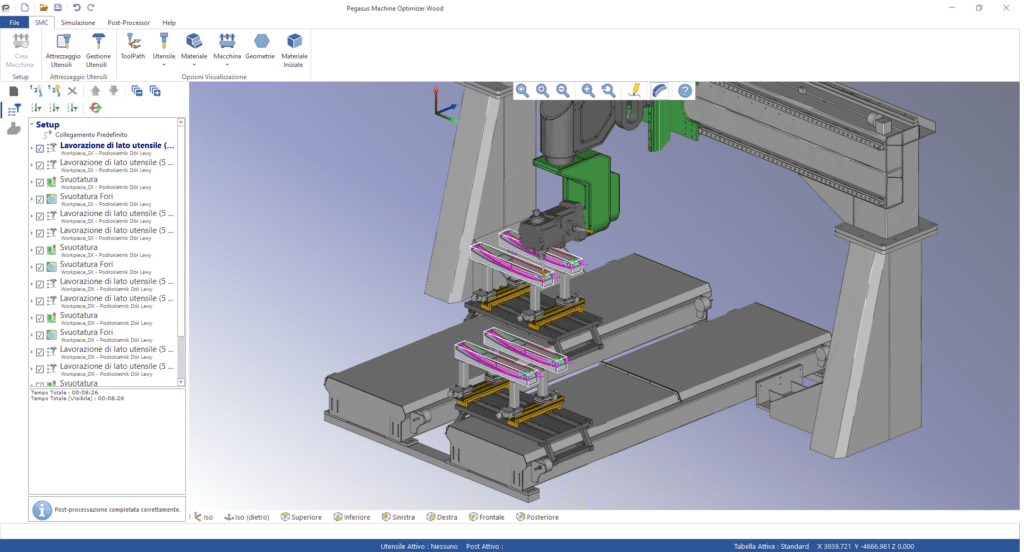This screenshot has width=1024, height=552.
Task: Switch to the Simulazione tab
Action: coord(78,22)
